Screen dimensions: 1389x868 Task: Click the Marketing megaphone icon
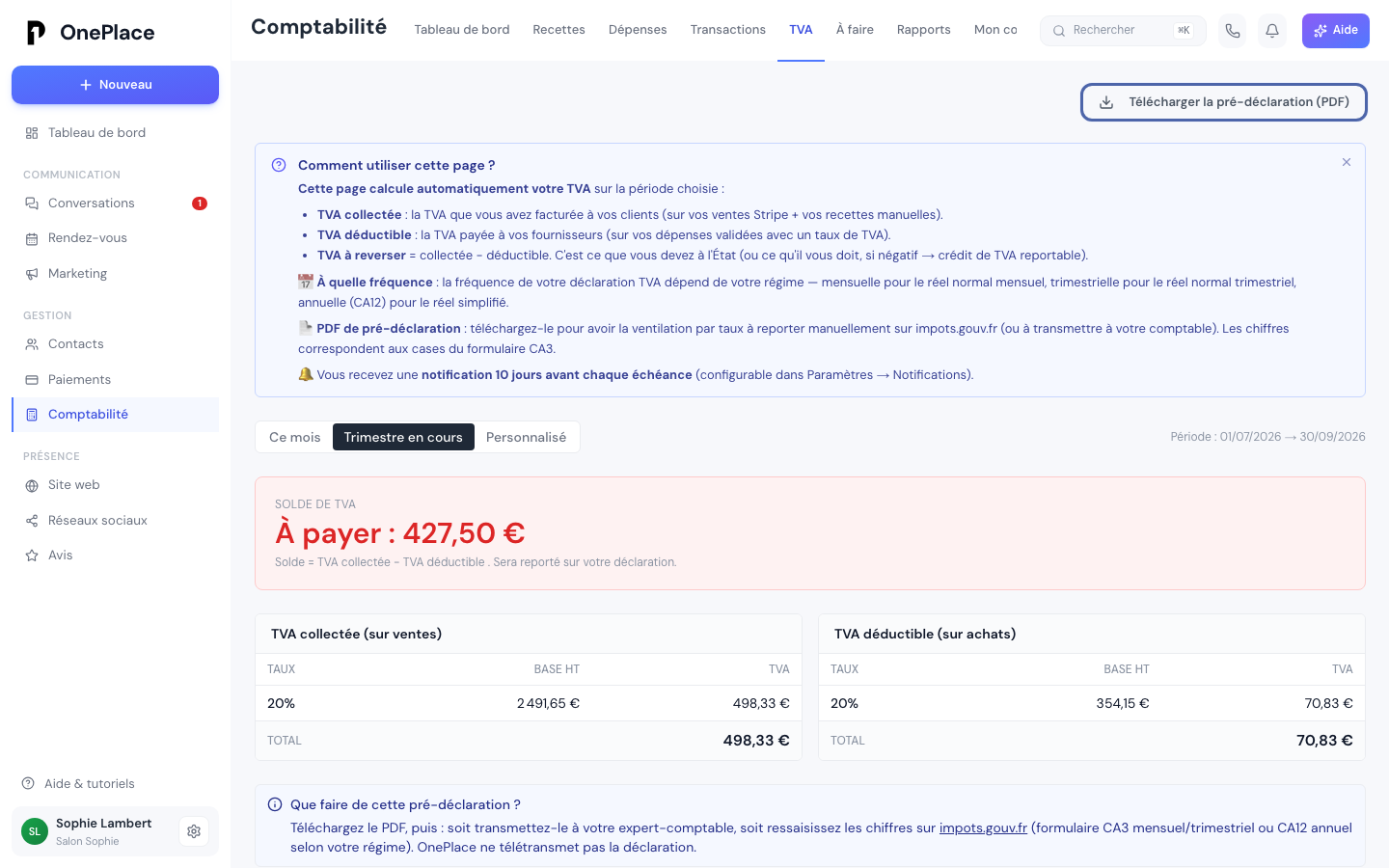coord(32,274)
